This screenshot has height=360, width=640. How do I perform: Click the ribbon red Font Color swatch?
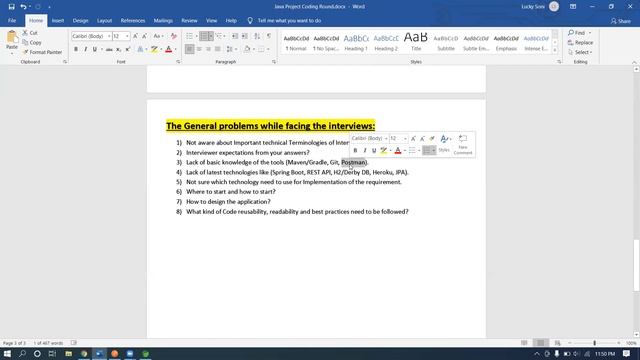[169, 49]
